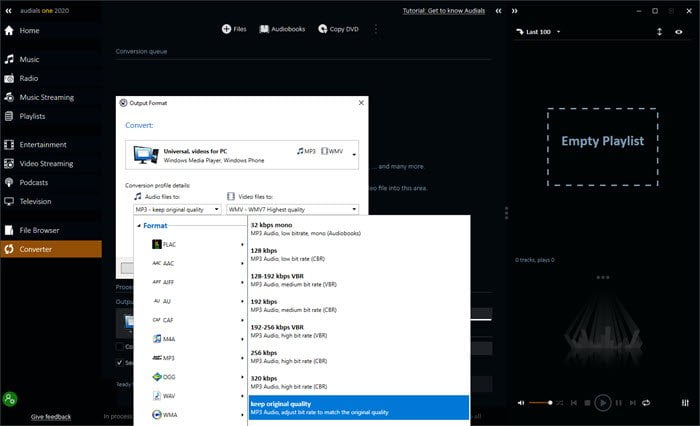Start playback with the play button

(603, 403)
